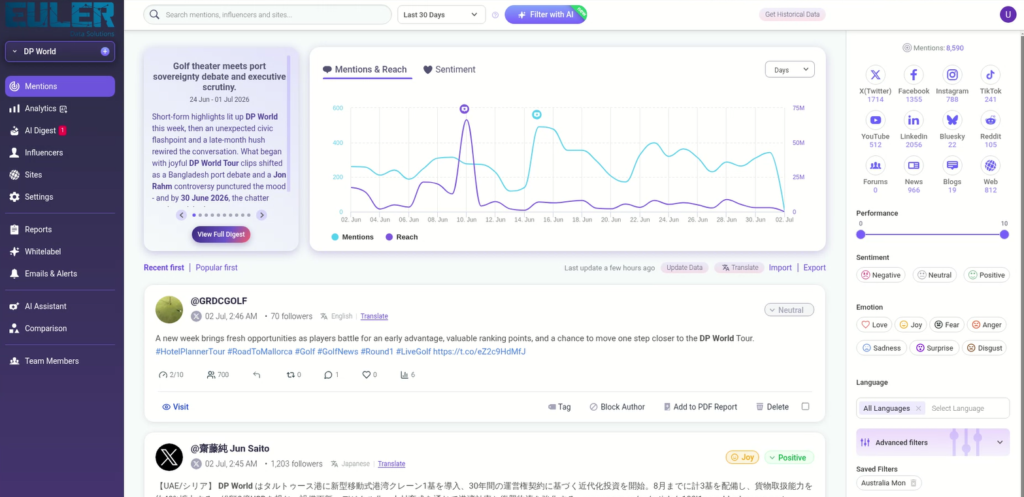Viewport: 1024px width, 497px height.
Task: Toggle the Sadness emotion filter
Action: coord(882,348)
